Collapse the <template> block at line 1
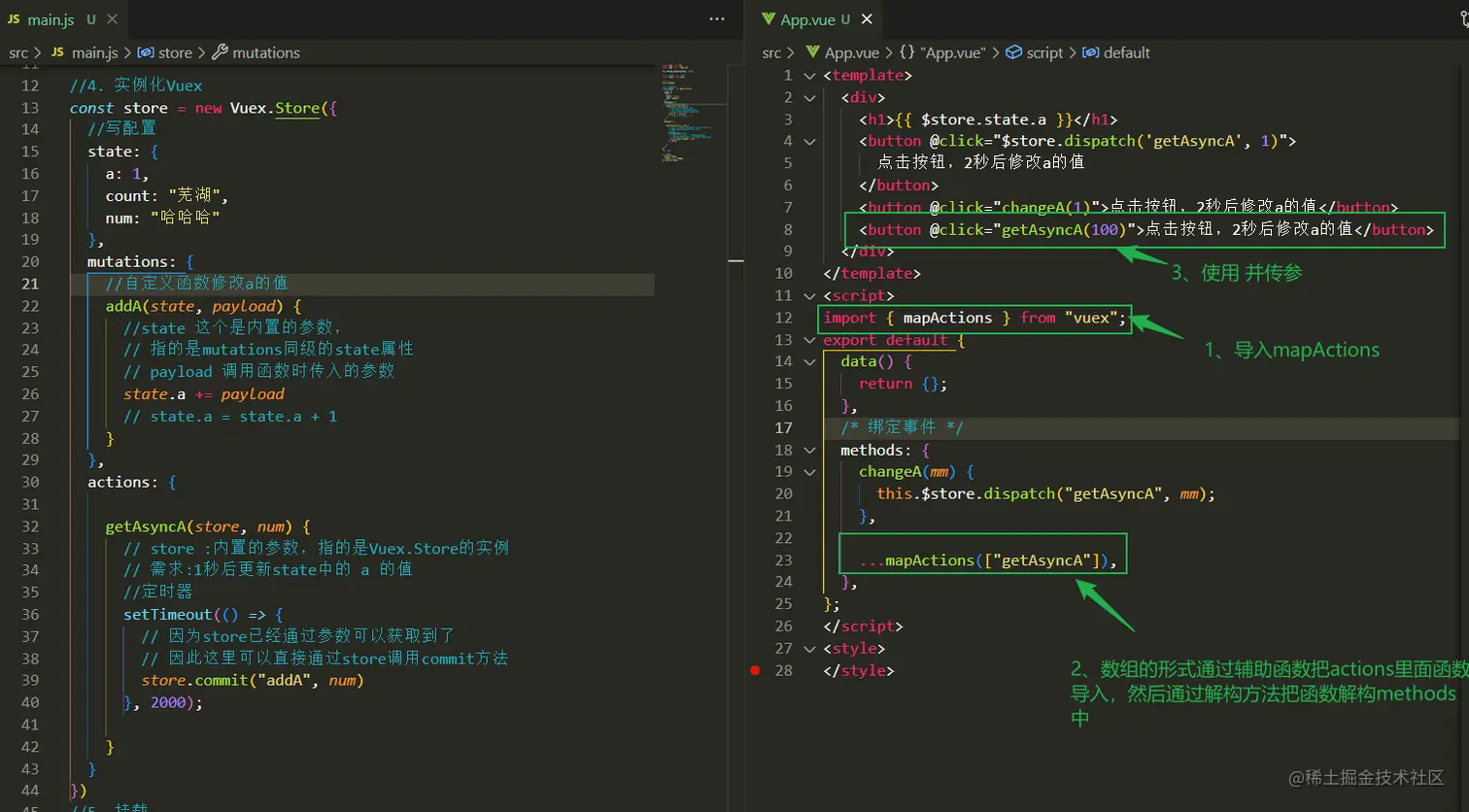This screenshot has height=812, width=1469. coord(809,75)
